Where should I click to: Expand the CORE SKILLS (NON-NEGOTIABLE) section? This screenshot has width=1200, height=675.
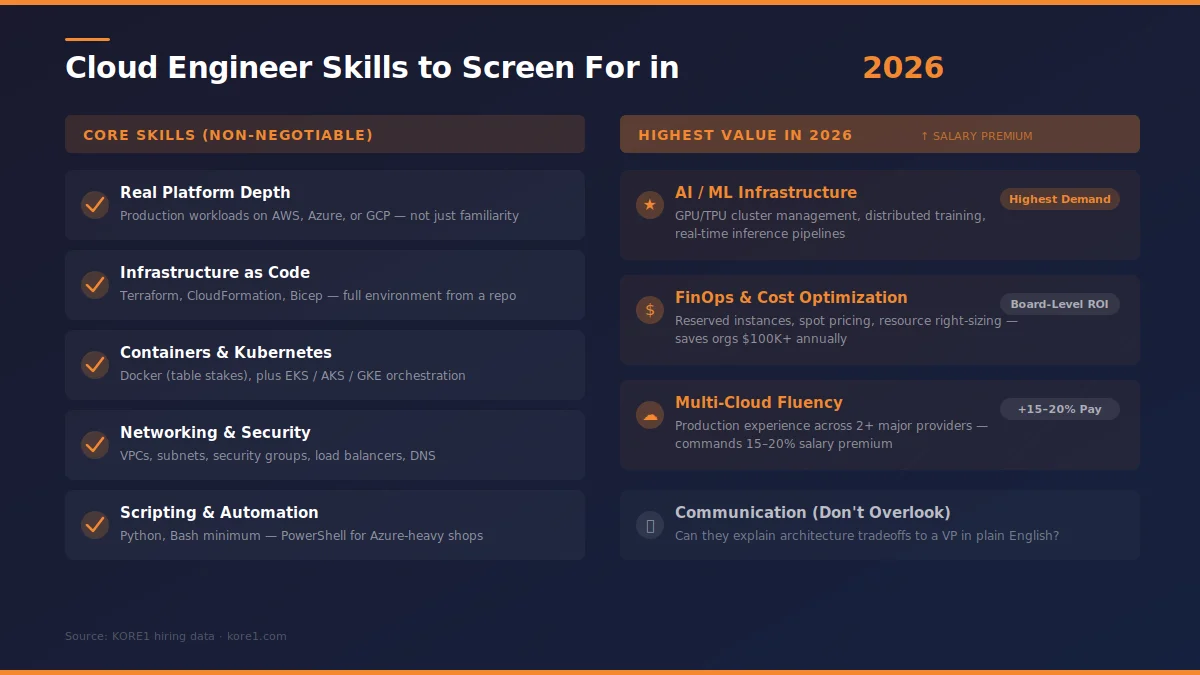click(324, 134)
